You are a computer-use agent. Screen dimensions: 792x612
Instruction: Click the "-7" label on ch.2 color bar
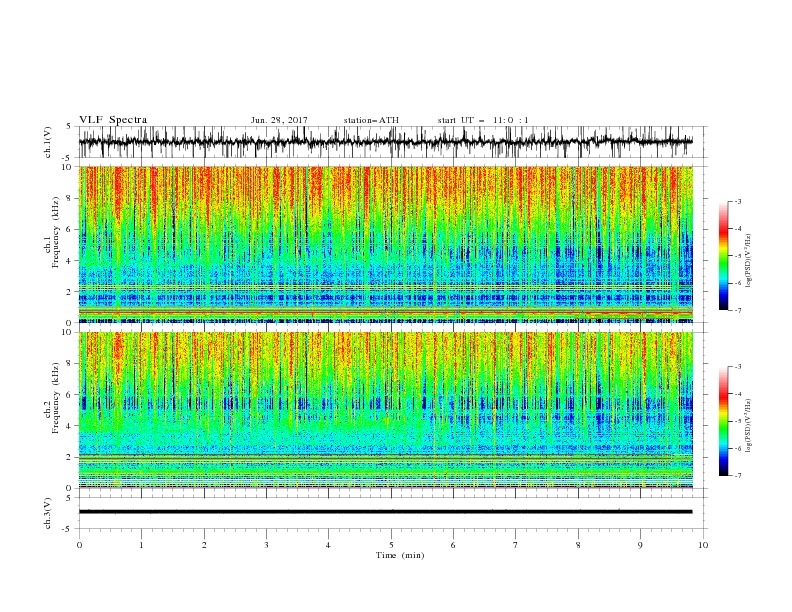pyautogui.click(x=737, y=475)
